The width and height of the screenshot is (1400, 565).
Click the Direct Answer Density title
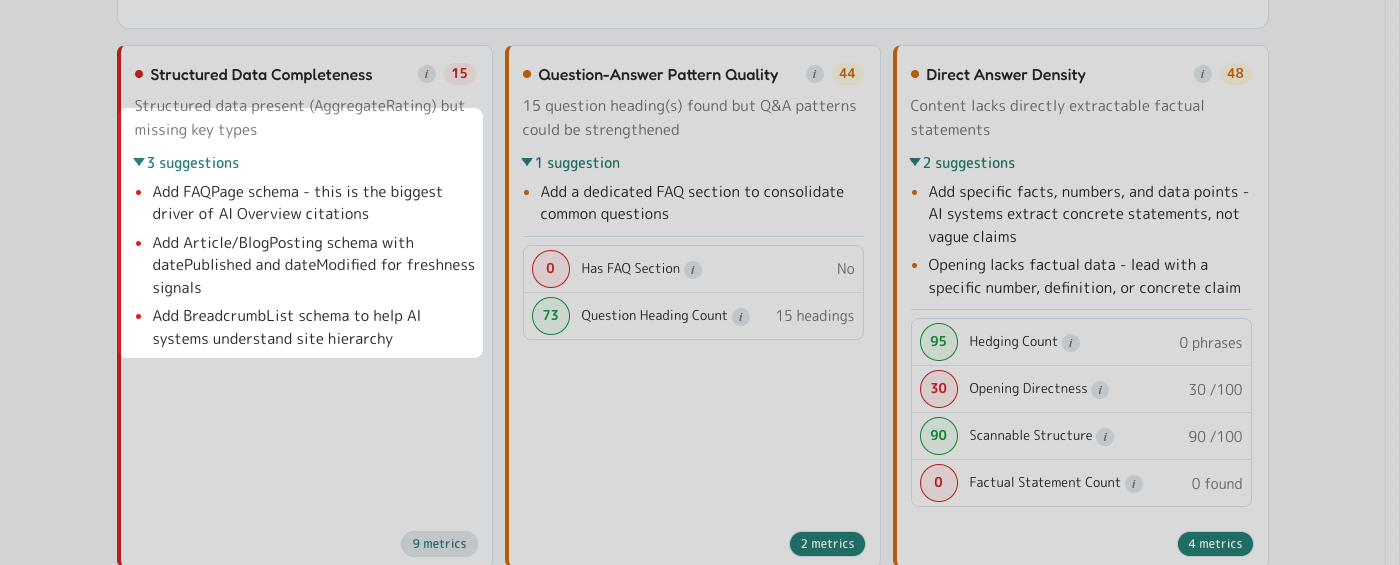point(1006,75)
